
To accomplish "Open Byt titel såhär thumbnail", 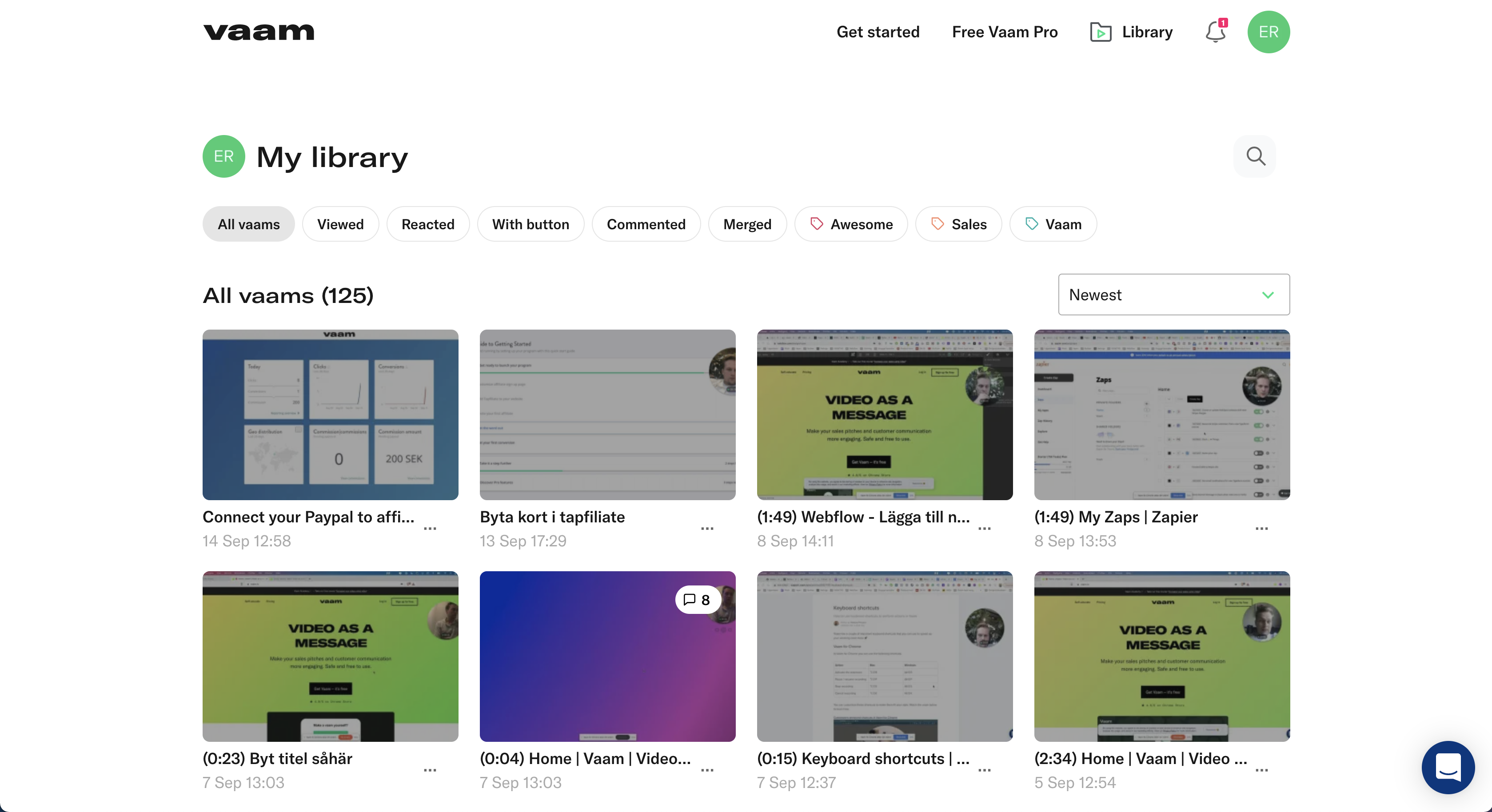I will (x=330, y=656).
